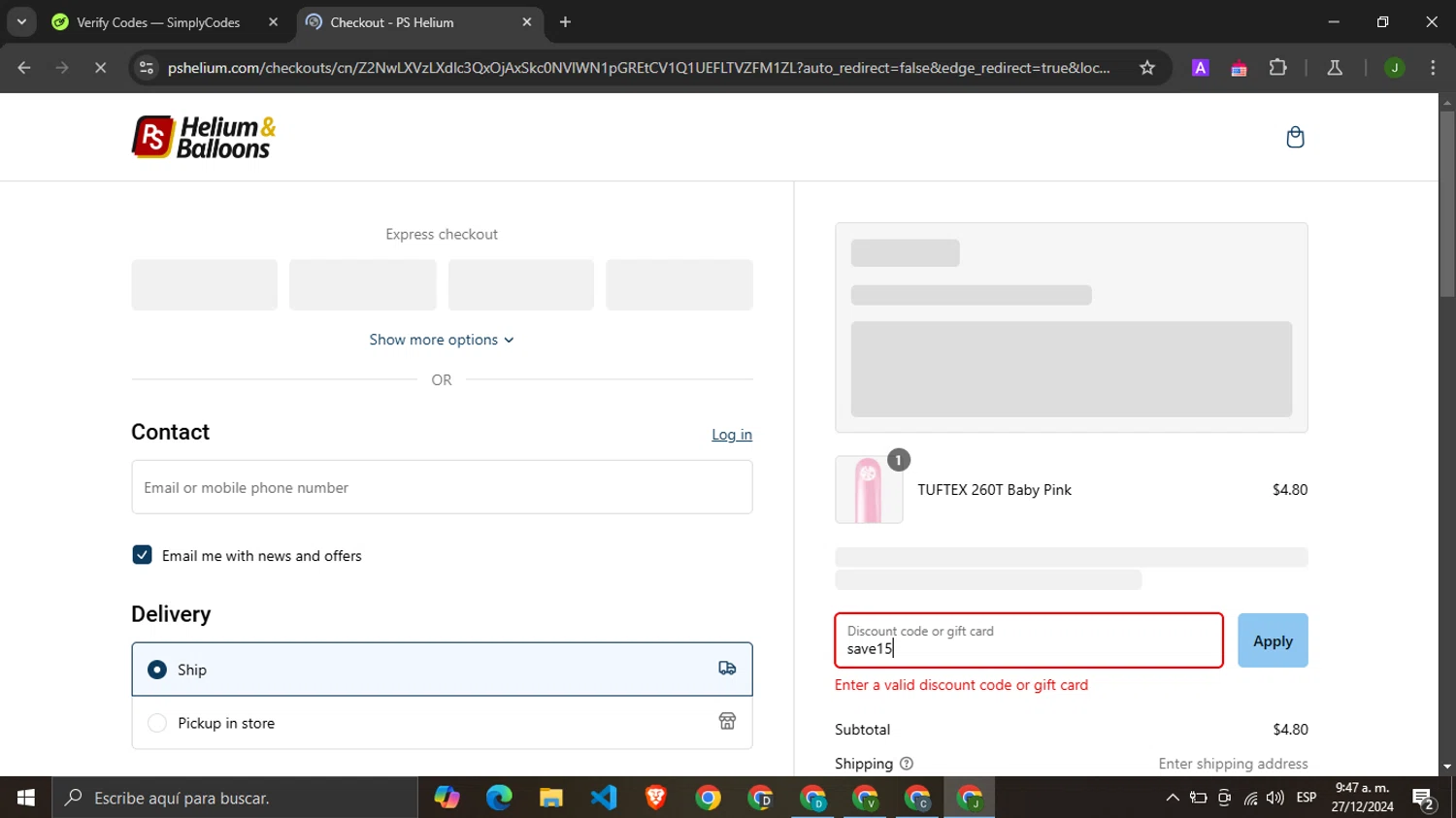Screen dimensions: 1456x818
Task: Open Visual Studio Code from taskbar
Action: click(604, 798)
